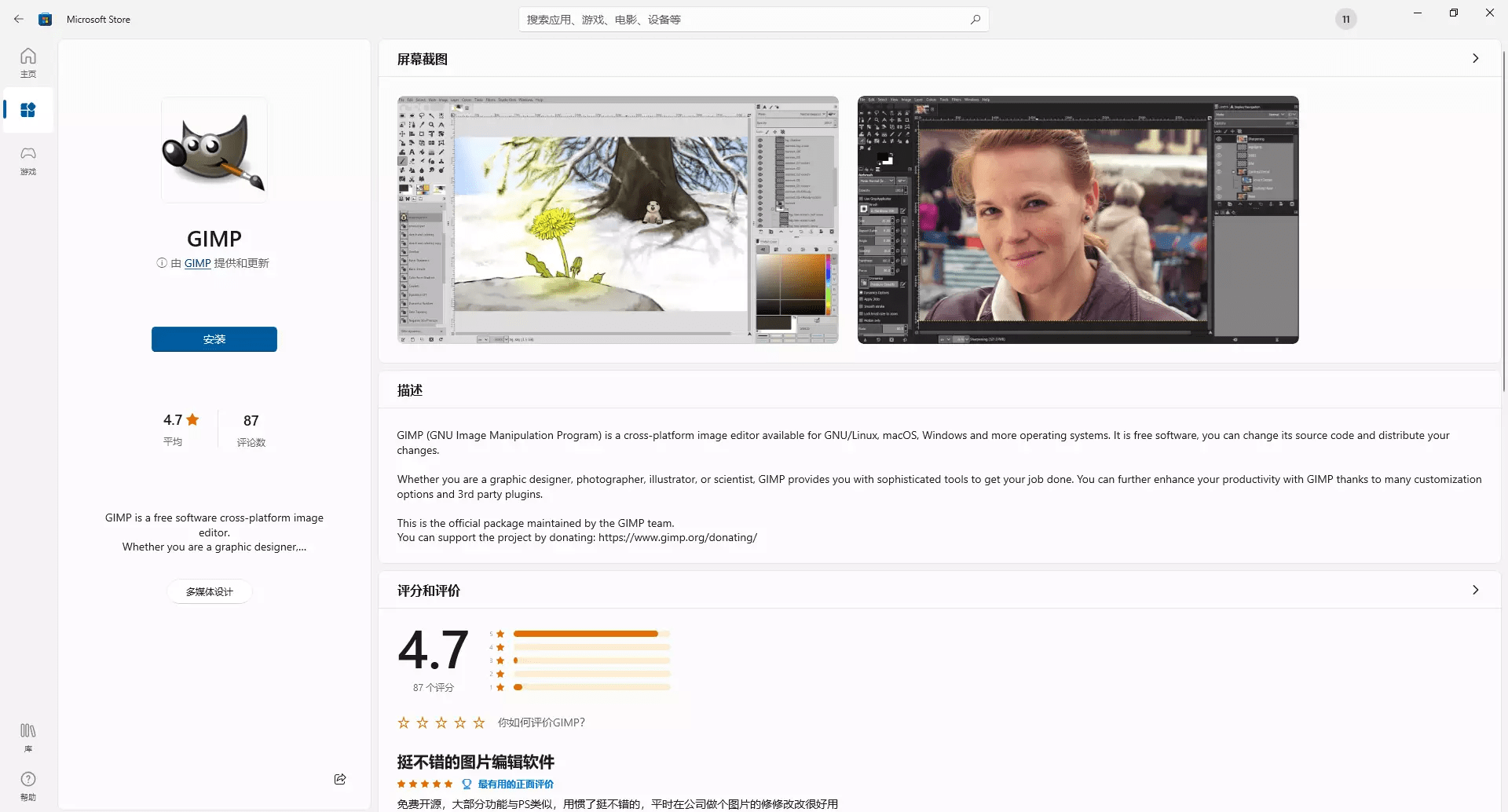Rate GIMP two stars
The width and height of the screenshot is (1508, 812).
point(423,722)
